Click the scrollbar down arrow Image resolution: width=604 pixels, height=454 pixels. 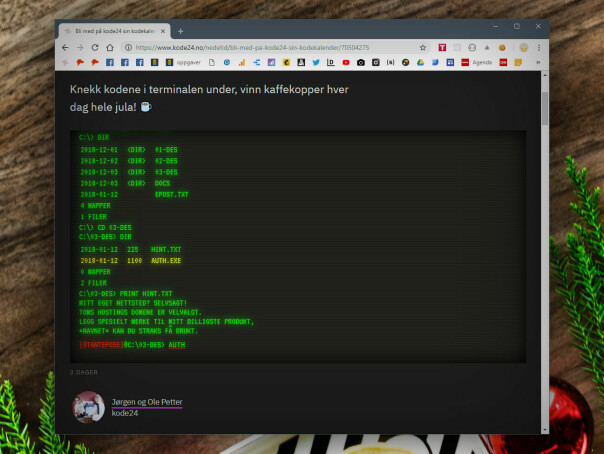coord(545,430)
